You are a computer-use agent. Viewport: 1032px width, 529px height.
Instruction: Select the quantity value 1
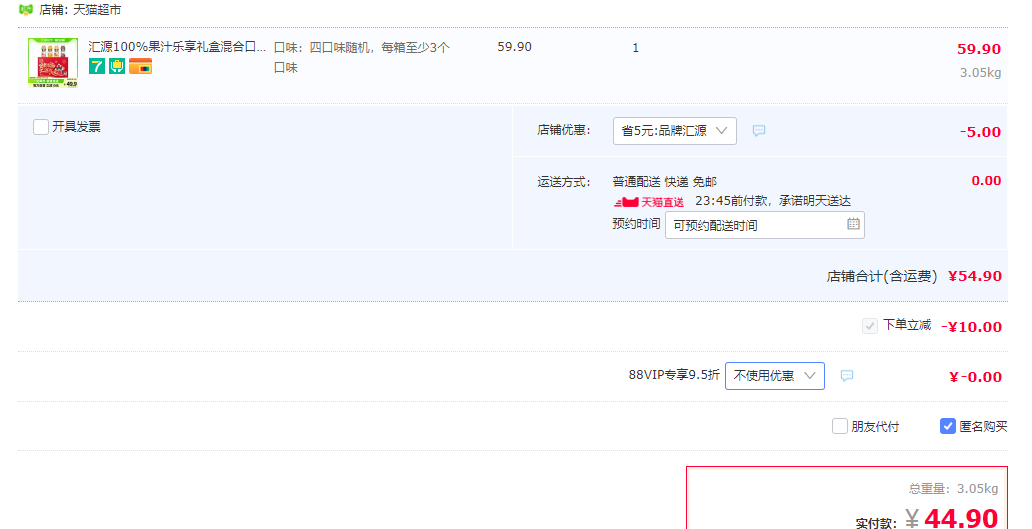[x=635, y=47]
